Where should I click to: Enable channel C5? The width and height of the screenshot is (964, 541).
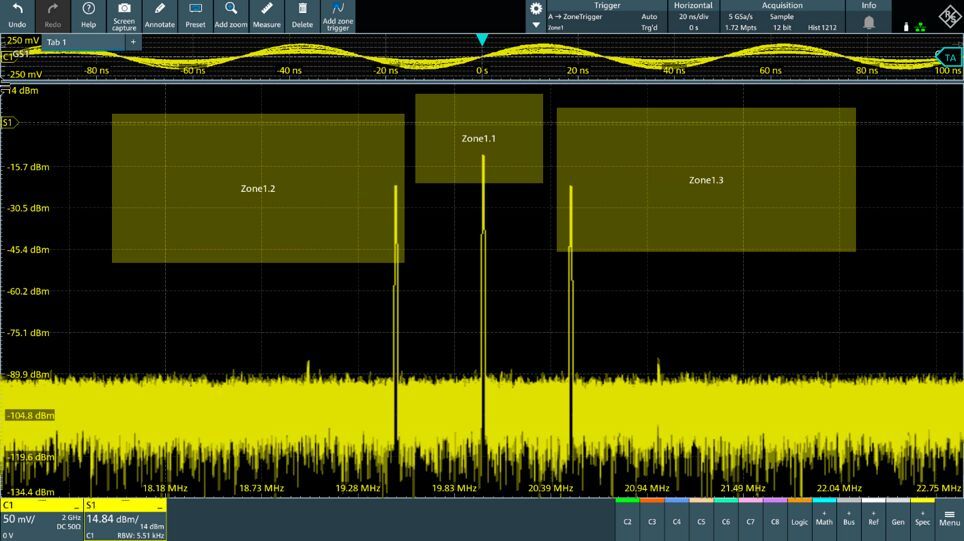(701, 519)
